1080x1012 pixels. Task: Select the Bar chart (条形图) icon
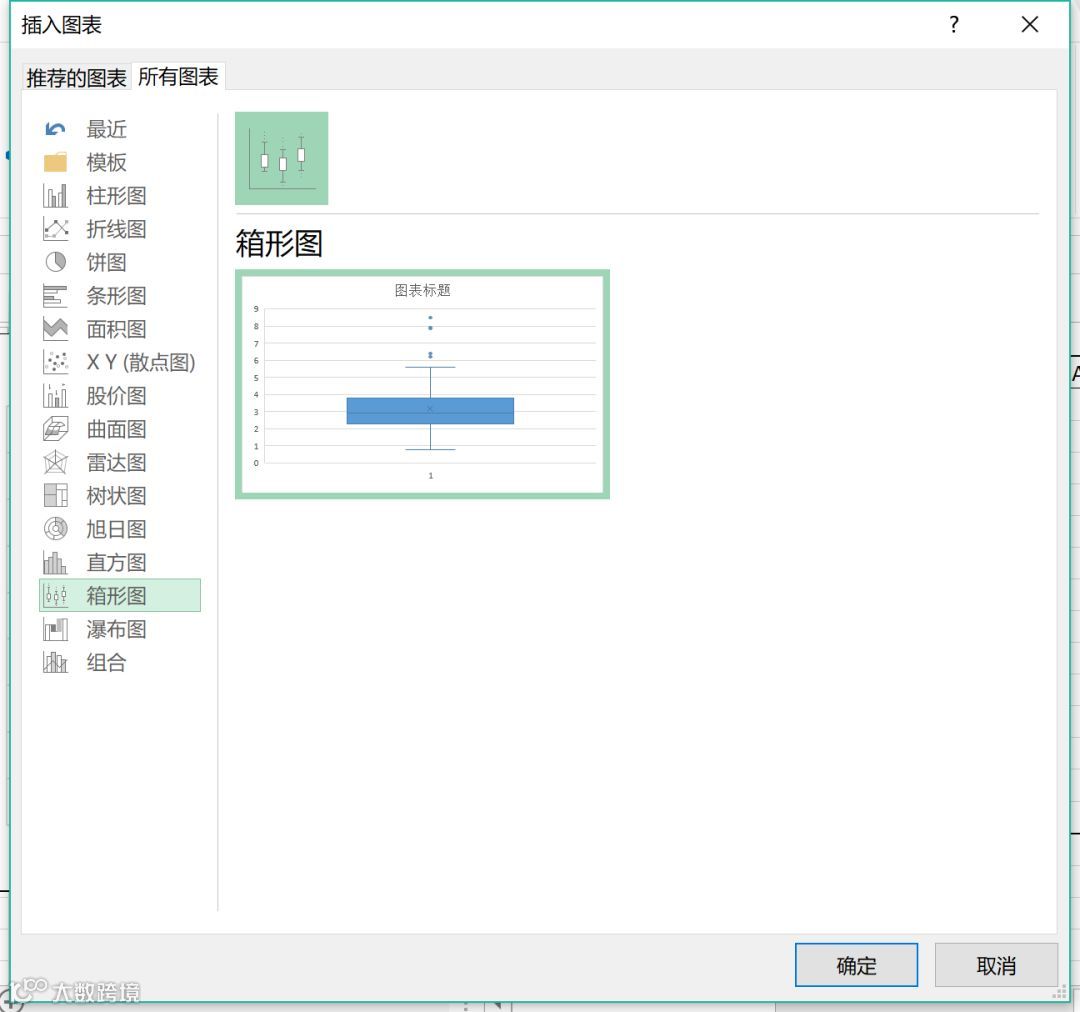(x=55, y=296)
